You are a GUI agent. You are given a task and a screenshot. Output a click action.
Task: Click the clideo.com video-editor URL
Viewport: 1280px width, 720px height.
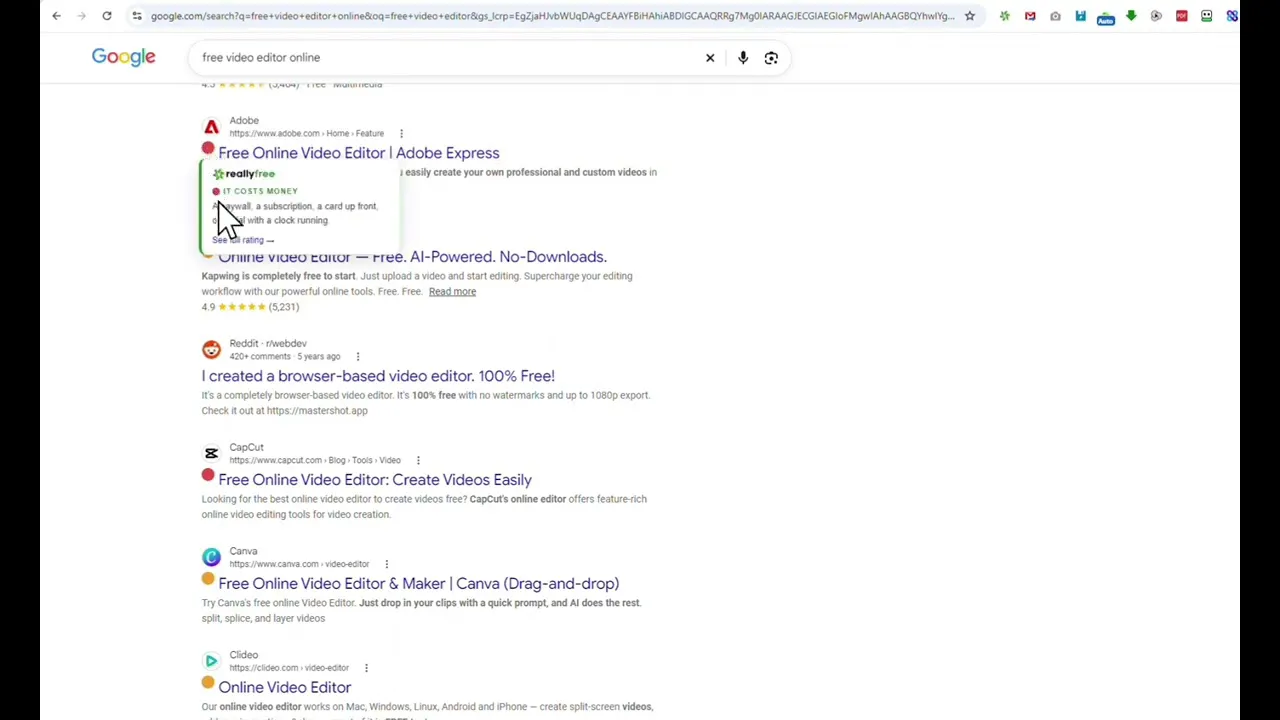[289, 668]
